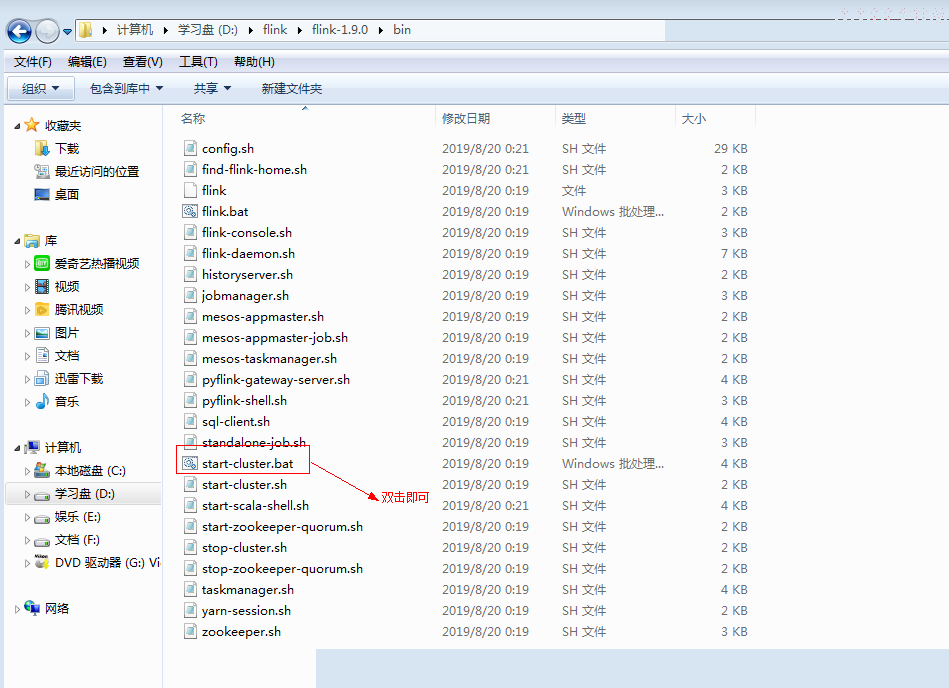Click the Videos library film icon
The width and height of the screenshot is (949, 688).
(42, 286)
